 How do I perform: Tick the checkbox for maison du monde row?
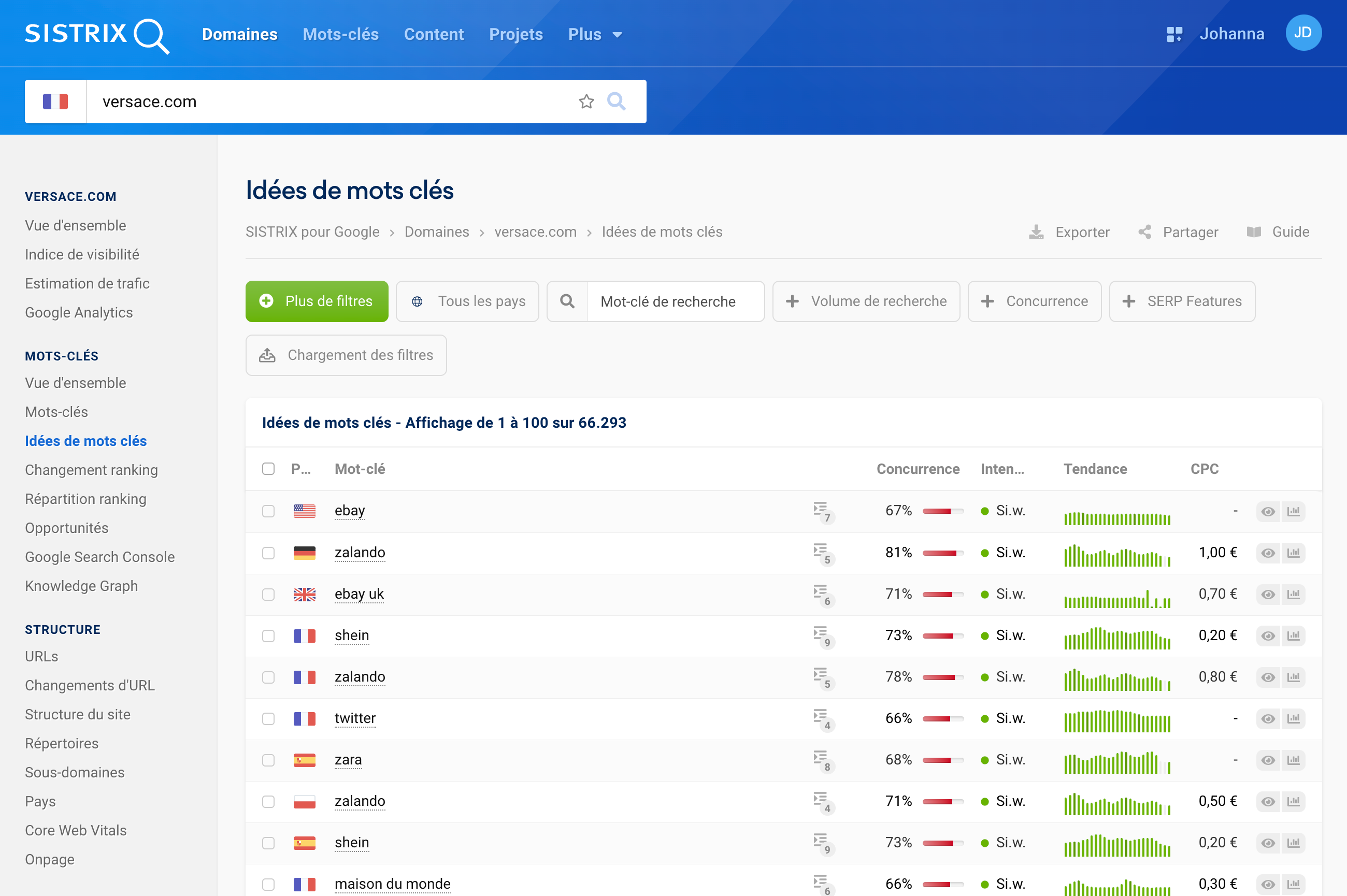pos(268,885)
